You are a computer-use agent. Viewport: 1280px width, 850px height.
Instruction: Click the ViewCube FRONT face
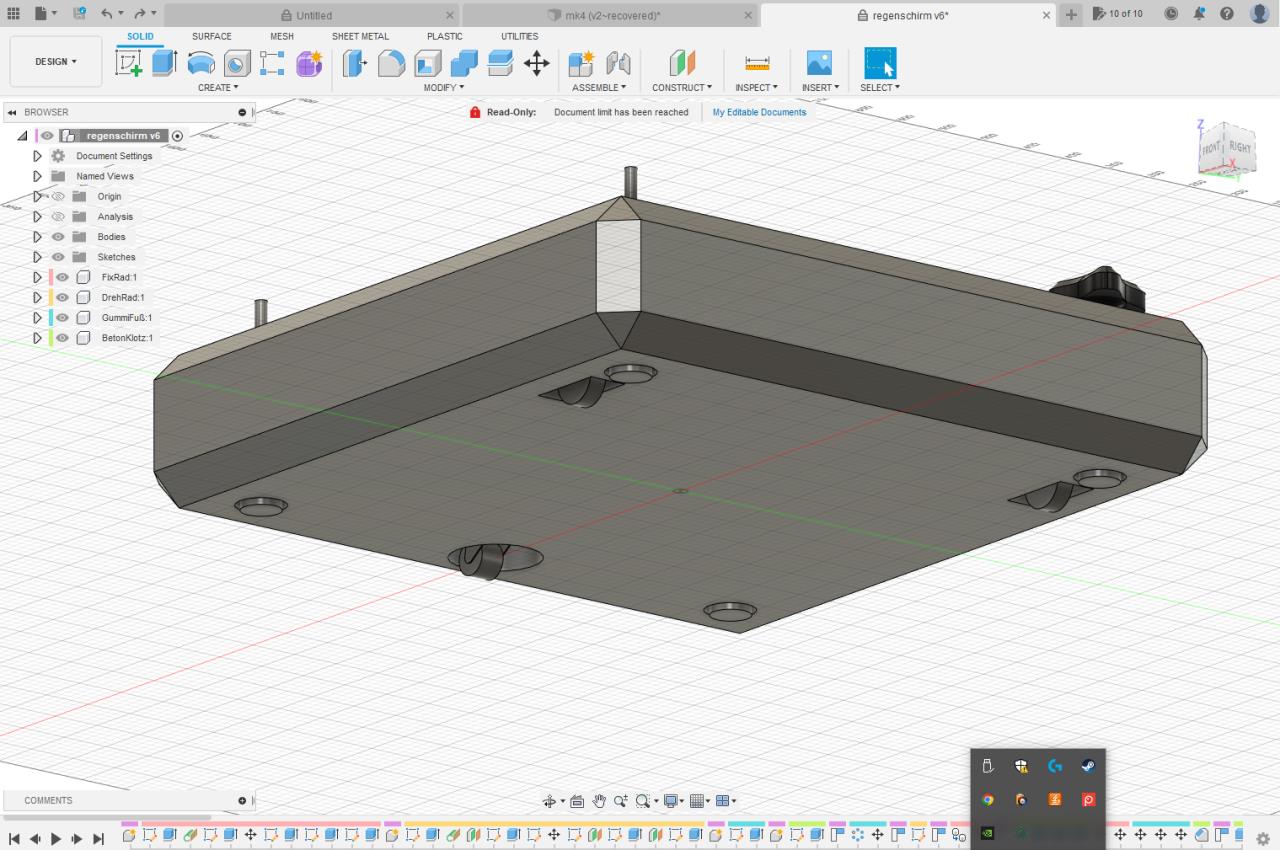click(x=1213, y=149)
